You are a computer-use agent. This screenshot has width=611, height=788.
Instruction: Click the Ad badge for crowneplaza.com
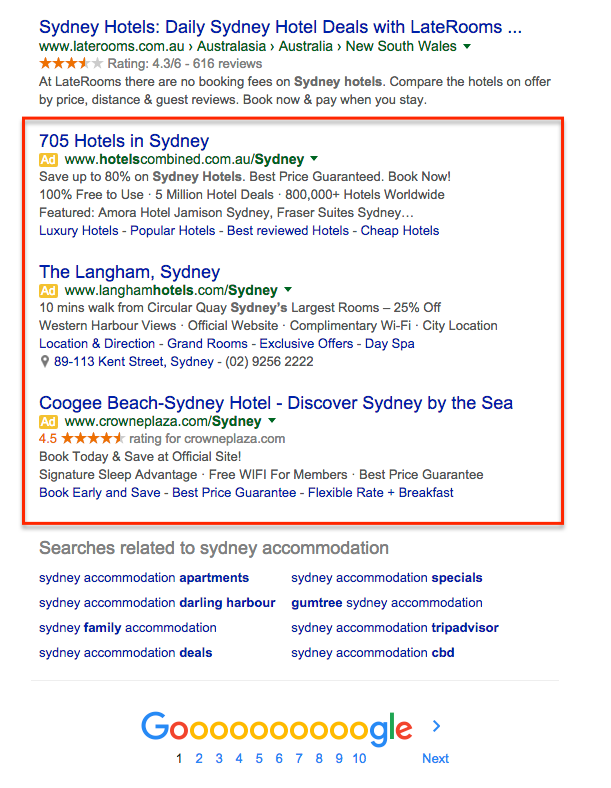49,421
